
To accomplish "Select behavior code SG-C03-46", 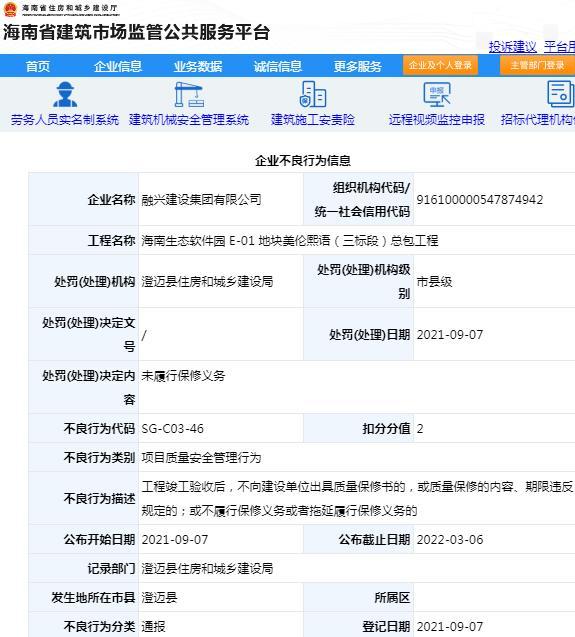I will coord(173,429).
